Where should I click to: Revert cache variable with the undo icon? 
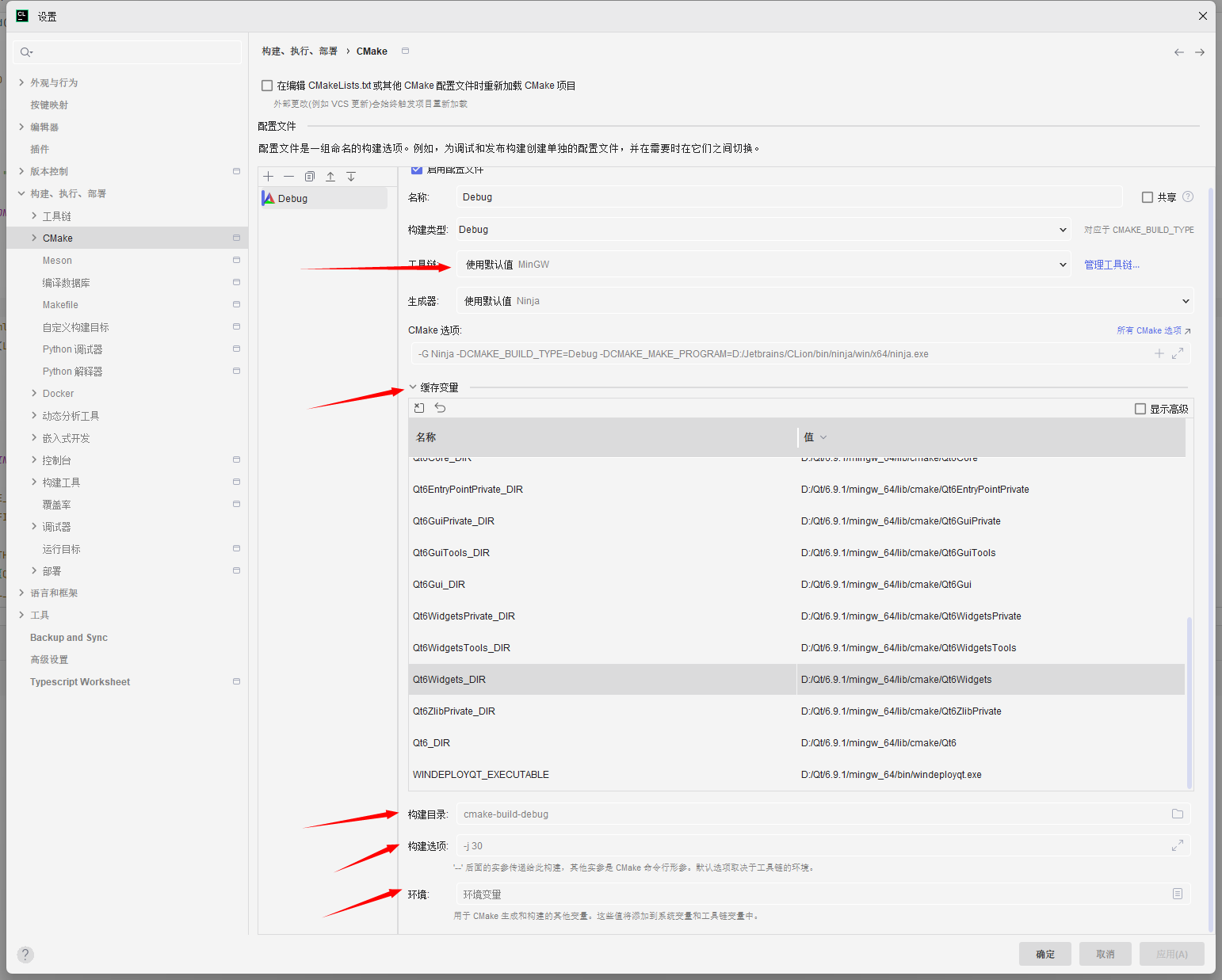tap(440, 408)
